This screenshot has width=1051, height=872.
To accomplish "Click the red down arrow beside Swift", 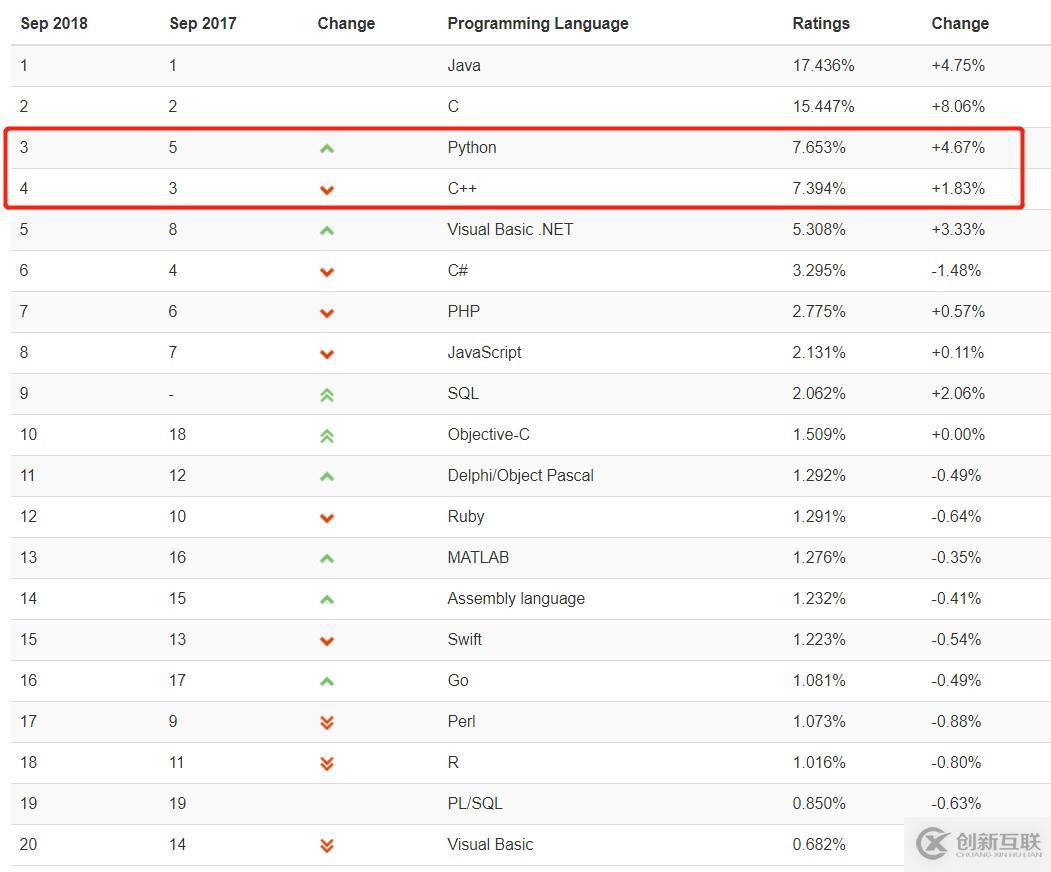I will tap(326, 640).
